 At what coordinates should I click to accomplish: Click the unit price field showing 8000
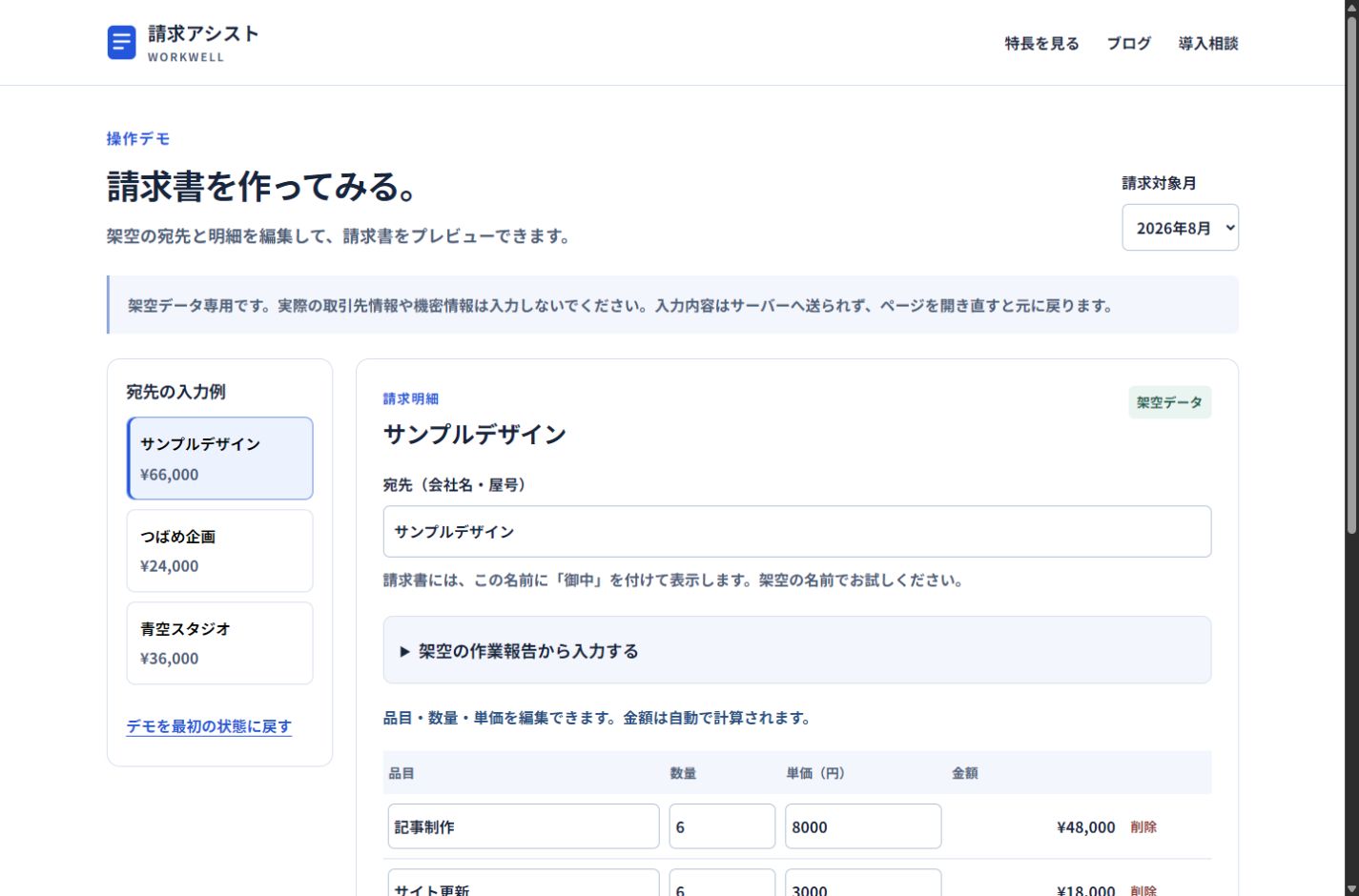[863, 826]
